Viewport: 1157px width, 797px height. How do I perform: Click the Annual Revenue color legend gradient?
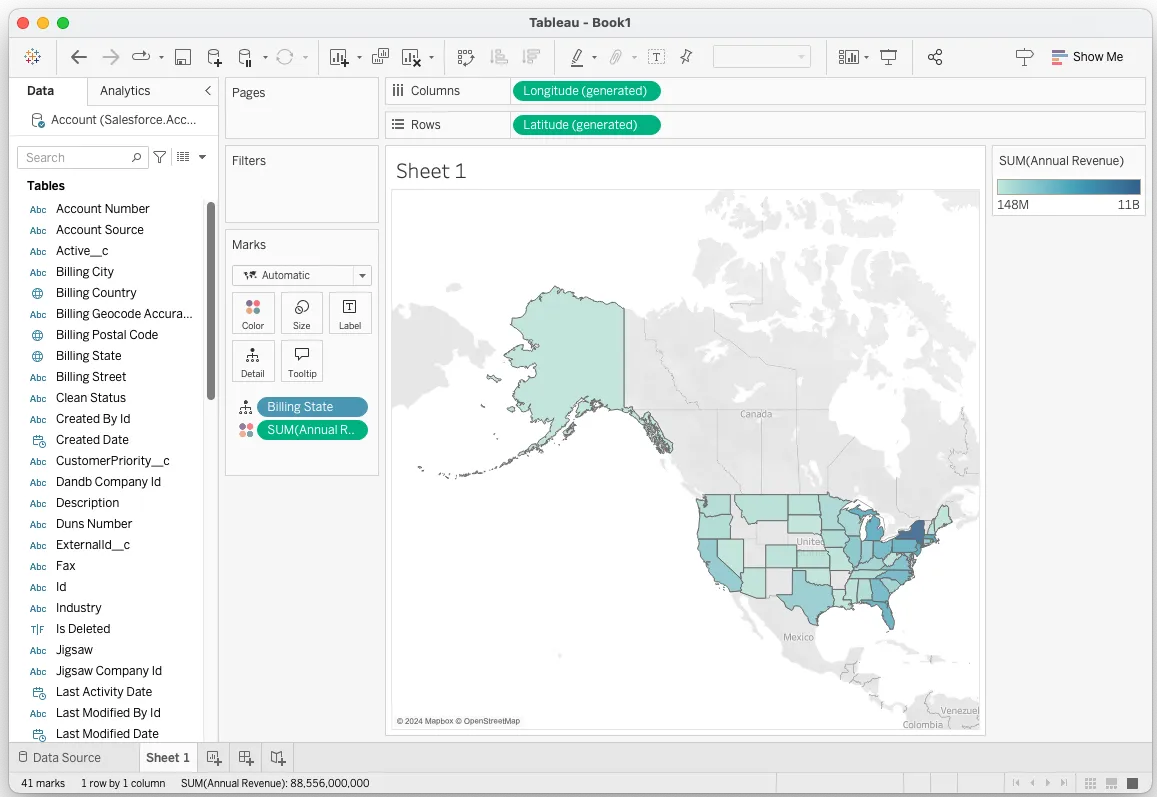(1068, 186)
